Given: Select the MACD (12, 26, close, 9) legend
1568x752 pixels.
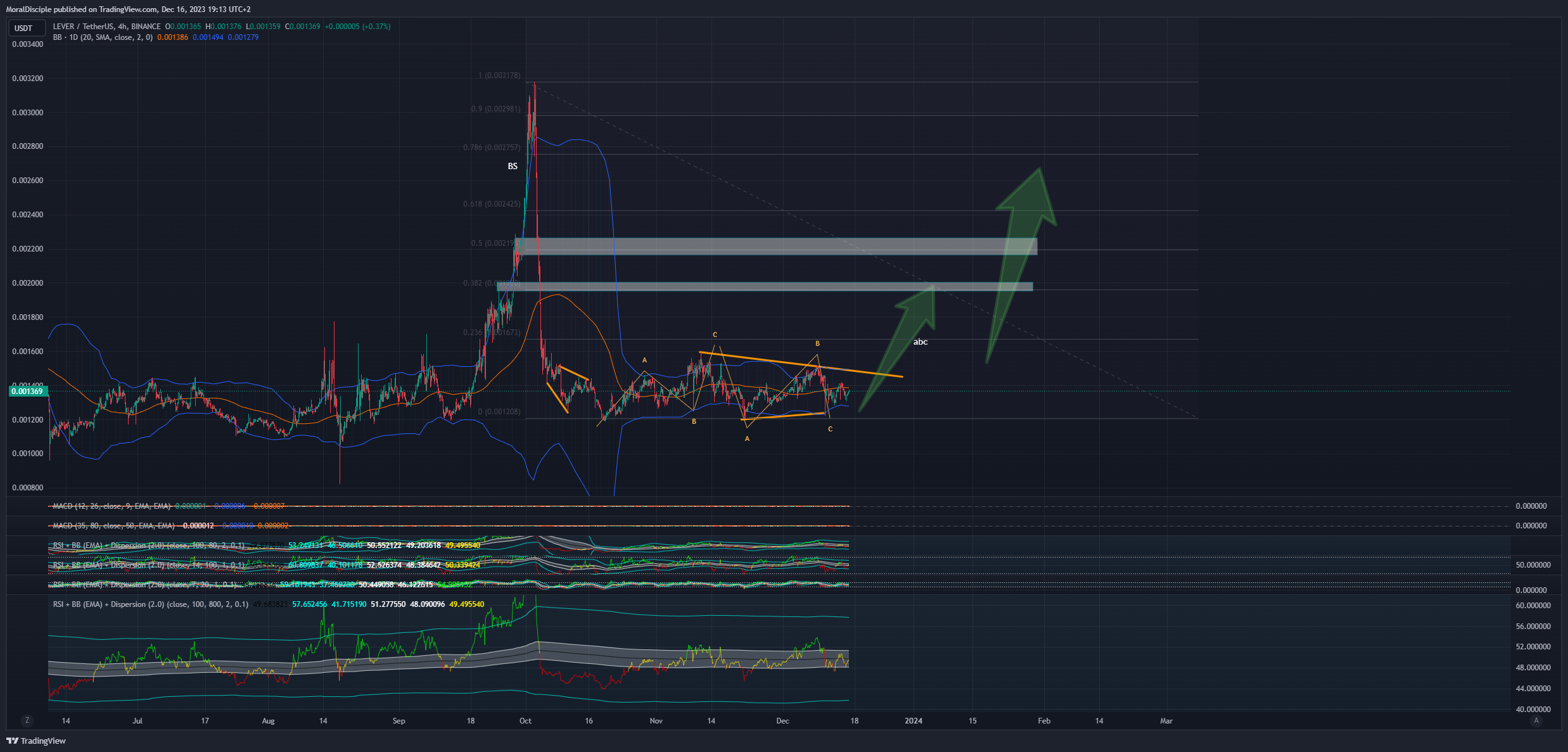Looking at the screenshot, I should (x=112, y=506).
